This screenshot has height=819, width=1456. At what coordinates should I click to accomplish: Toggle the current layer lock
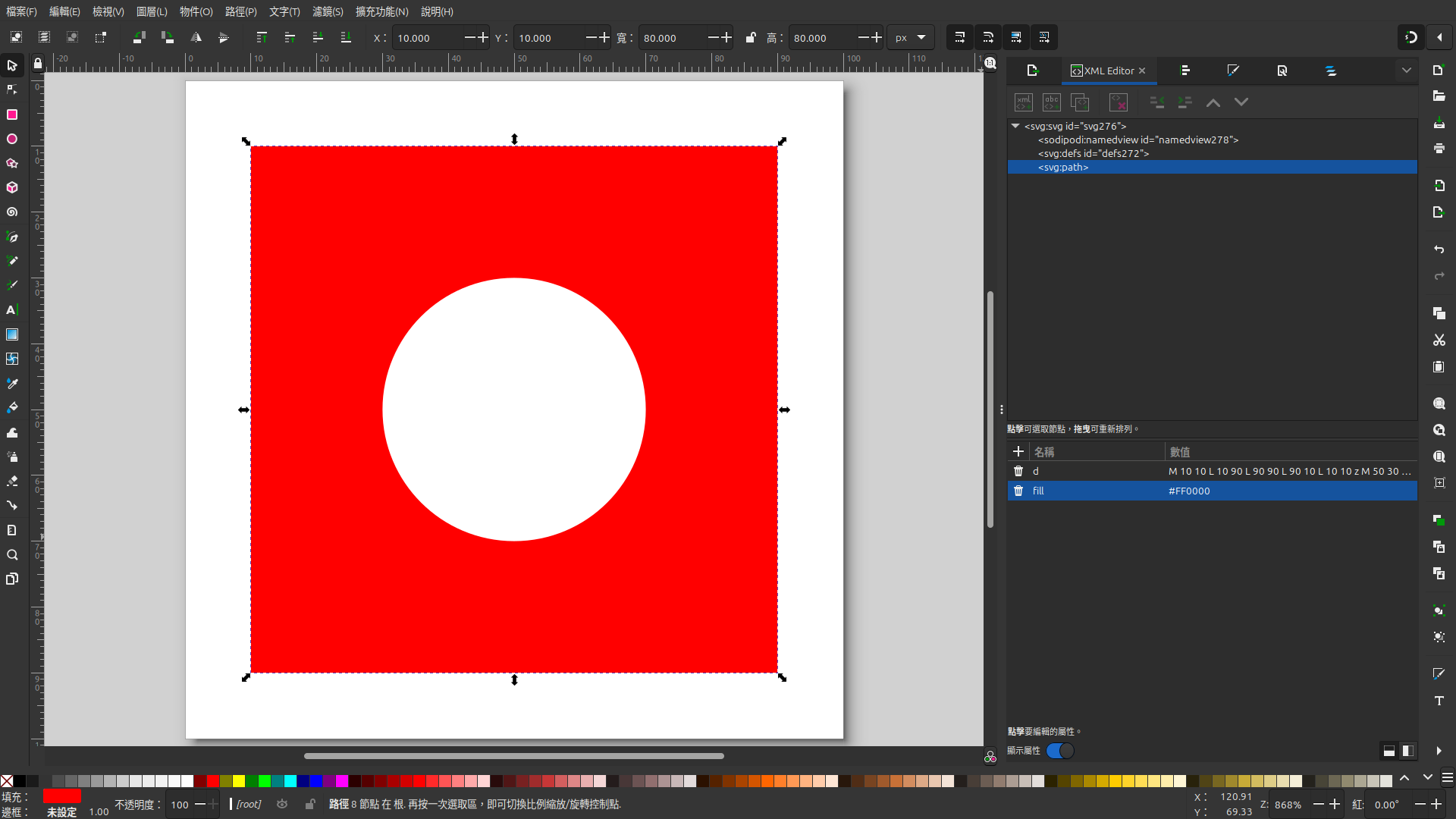pyautogui.click(x=310, y=804)
